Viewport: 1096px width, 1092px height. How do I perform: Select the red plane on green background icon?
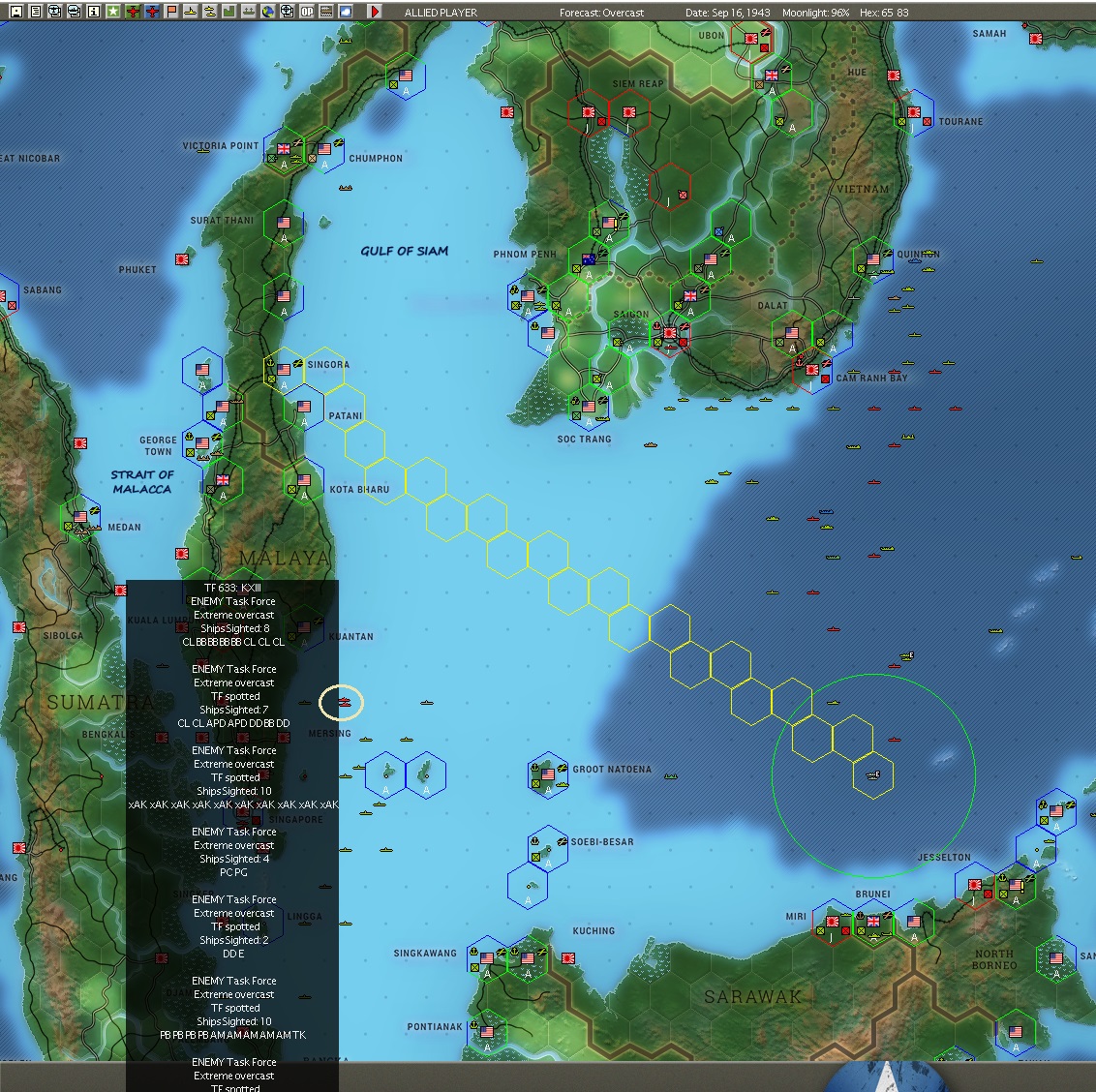coord(133,12)
